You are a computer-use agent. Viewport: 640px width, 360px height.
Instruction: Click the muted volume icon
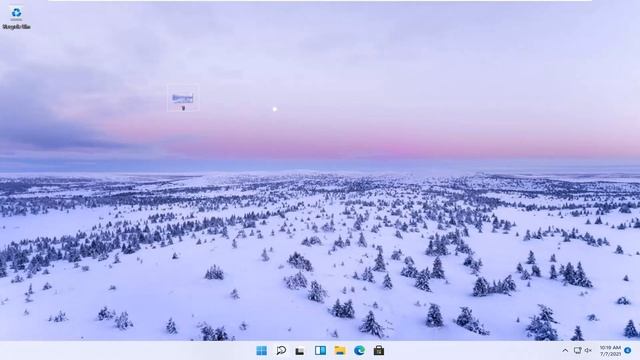point(588,351)
